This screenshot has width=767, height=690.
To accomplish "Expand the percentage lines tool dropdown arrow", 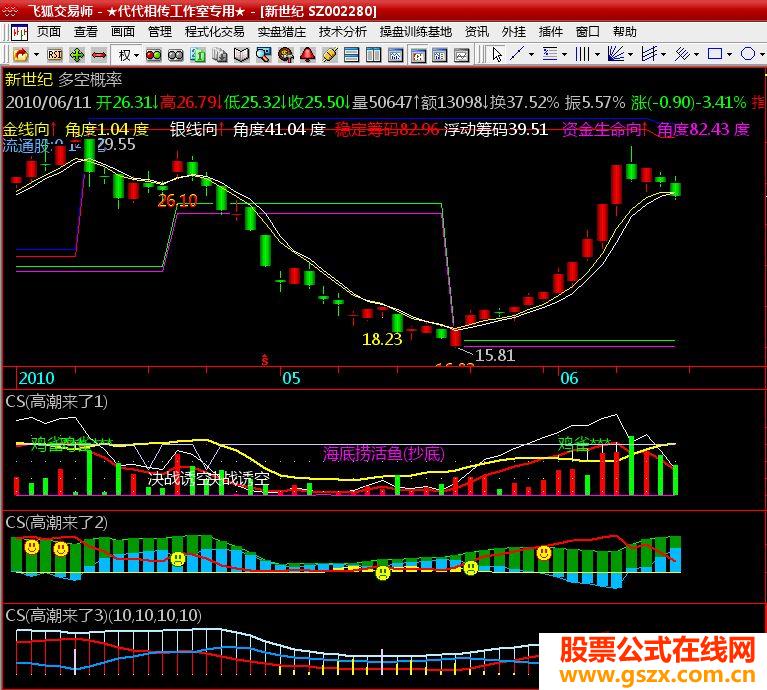I will 564,55.
